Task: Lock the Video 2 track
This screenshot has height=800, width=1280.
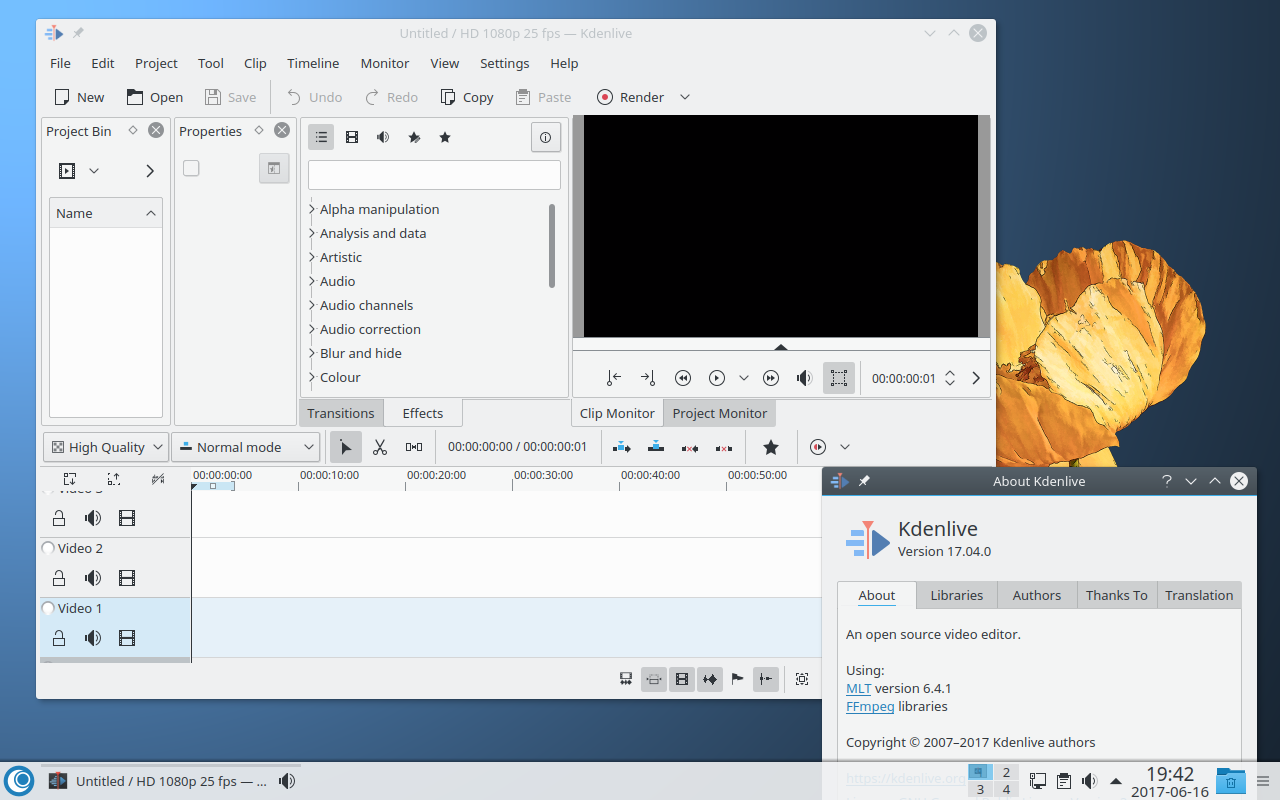Action: pyautogui.click(x=59, y=578)
